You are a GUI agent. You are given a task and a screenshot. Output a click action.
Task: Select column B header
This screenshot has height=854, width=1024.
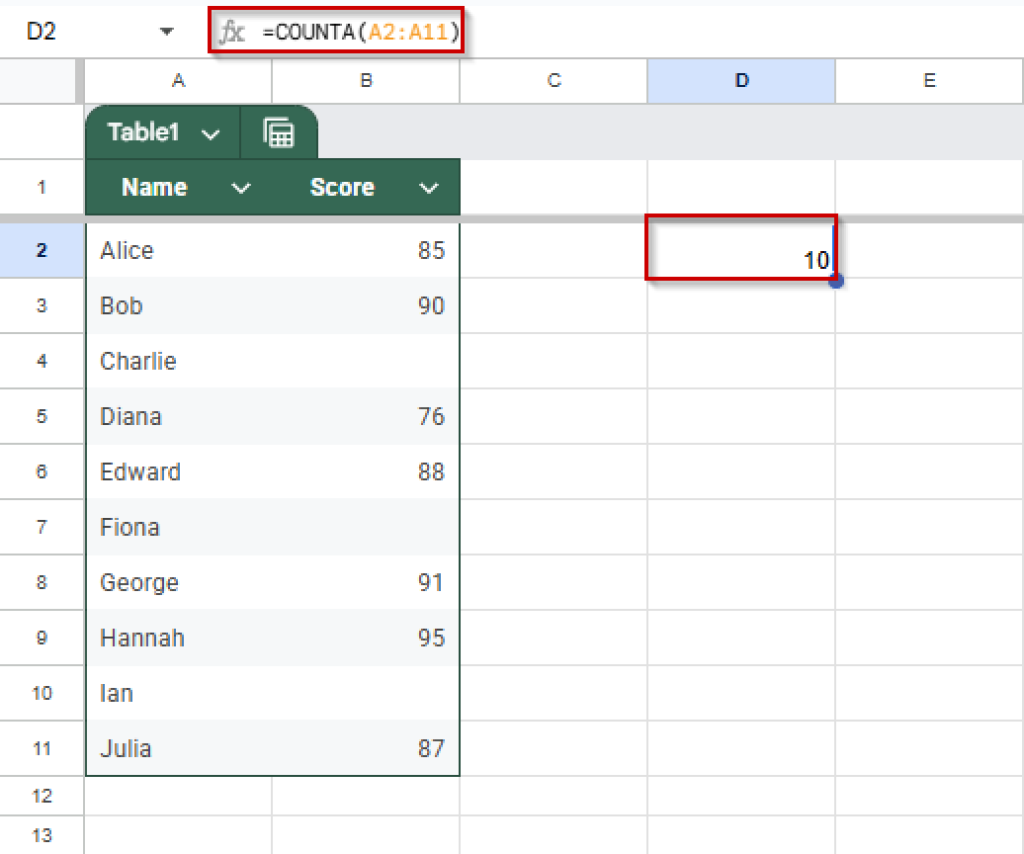(x=366, y=81)
